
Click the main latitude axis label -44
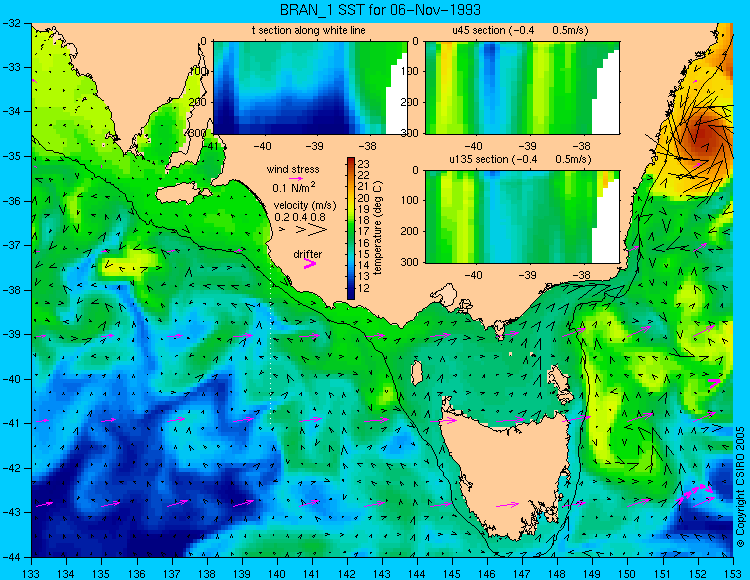pos(11,557)
